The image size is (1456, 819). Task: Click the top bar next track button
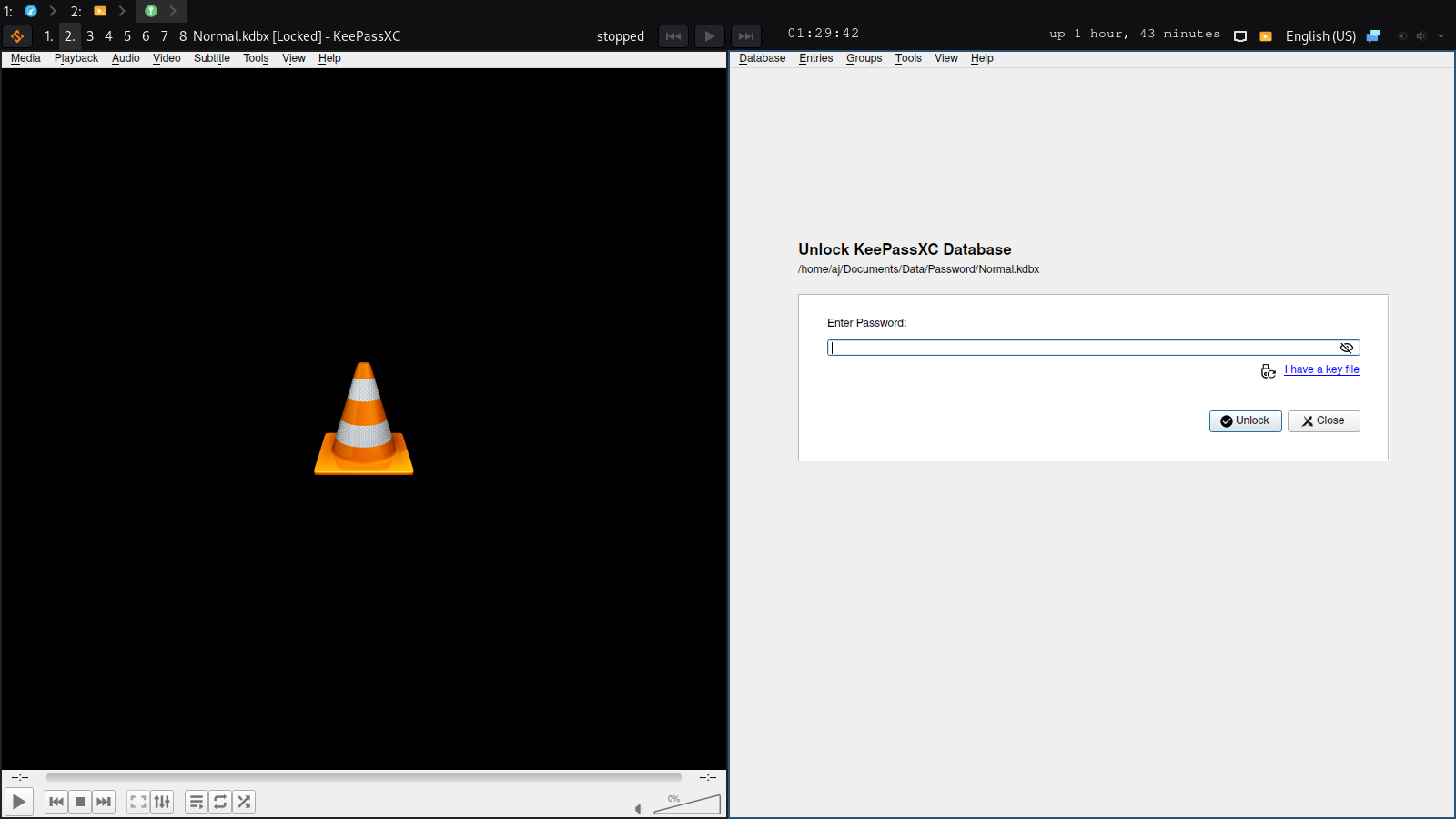click(x=746, y=36)
